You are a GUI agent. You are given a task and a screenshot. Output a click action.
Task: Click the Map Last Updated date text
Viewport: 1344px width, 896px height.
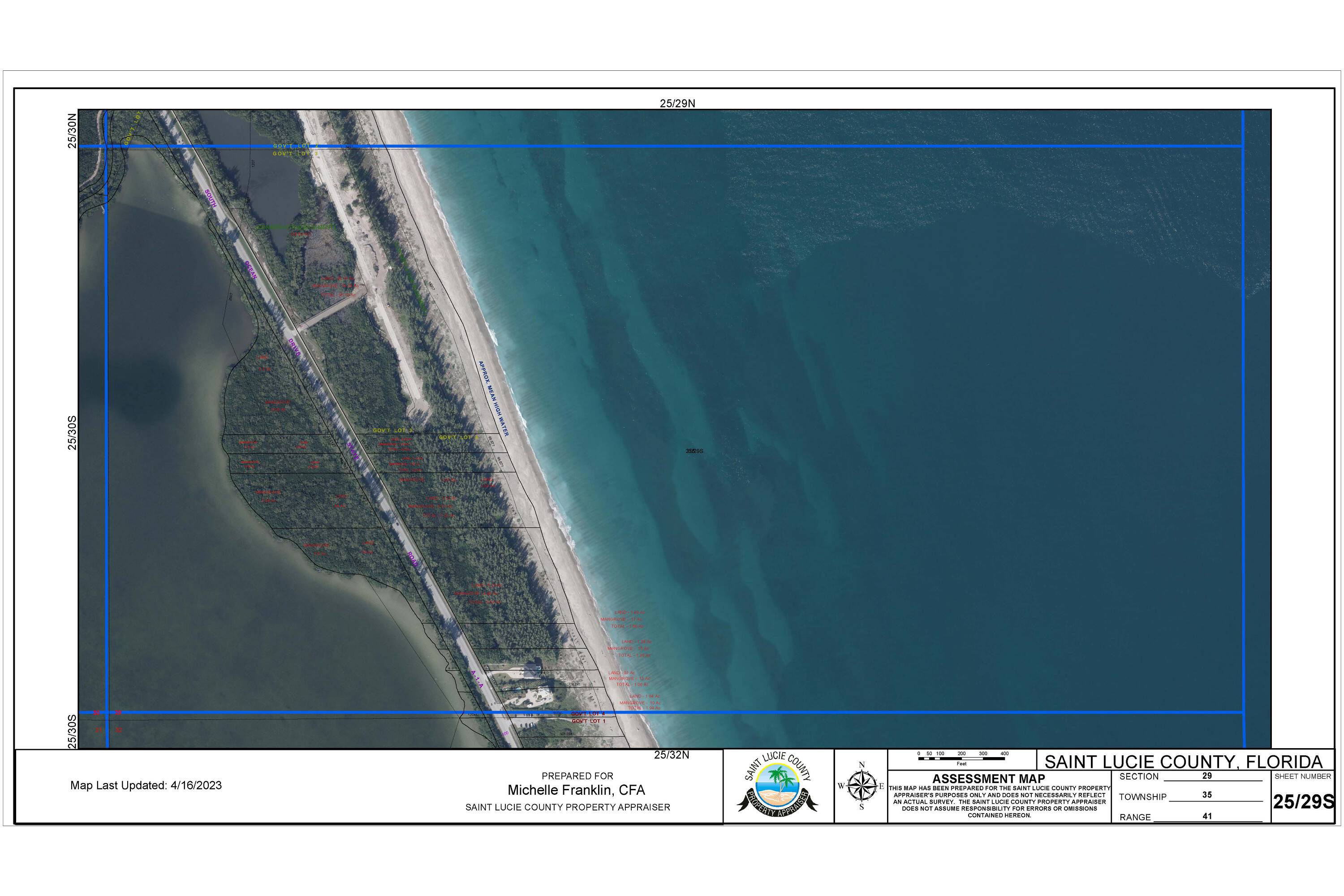click(x=146, y=785)
